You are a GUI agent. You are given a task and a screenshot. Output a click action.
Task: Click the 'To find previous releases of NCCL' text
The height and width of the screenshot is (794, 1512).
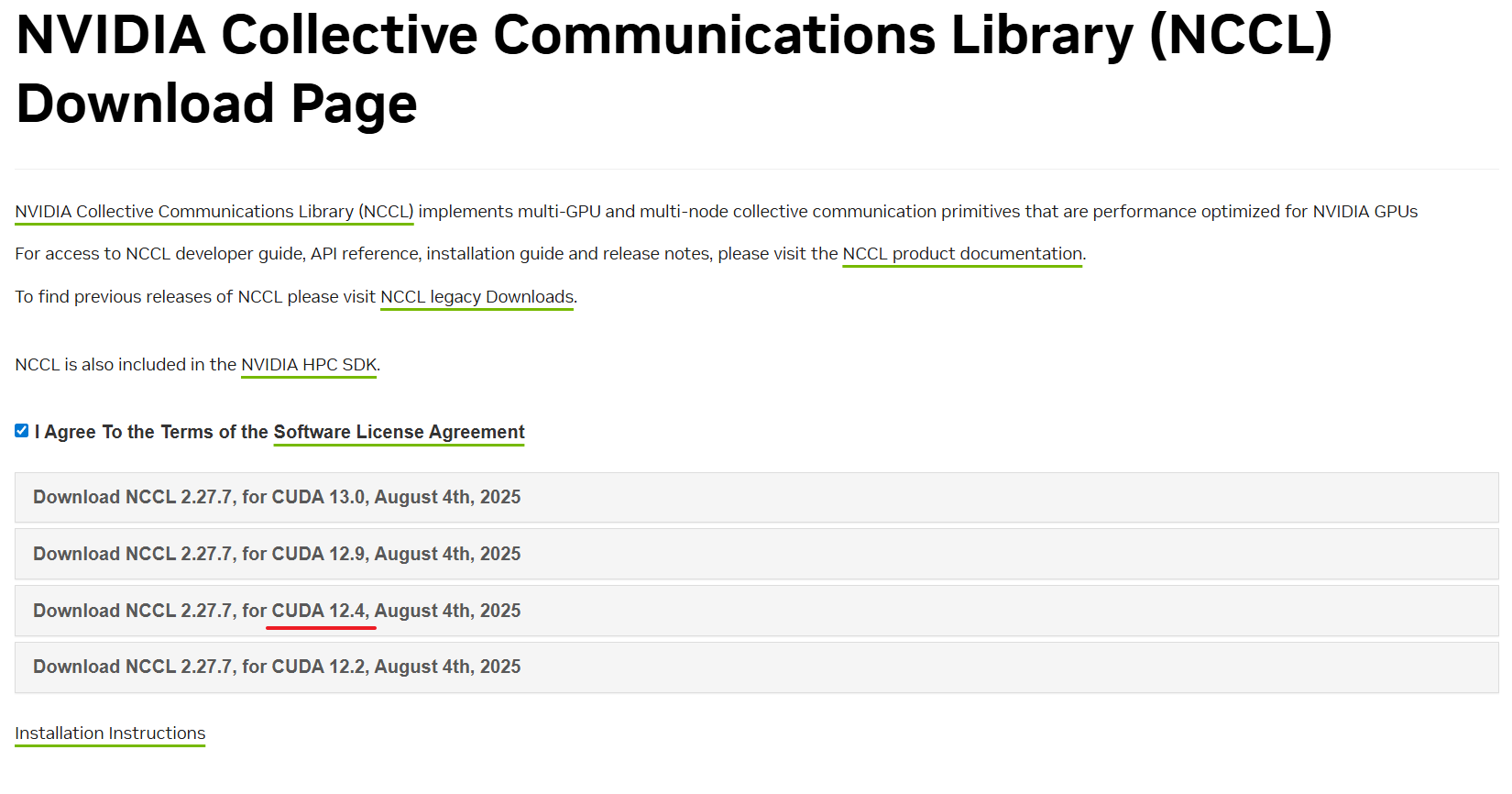click(195, 297)
